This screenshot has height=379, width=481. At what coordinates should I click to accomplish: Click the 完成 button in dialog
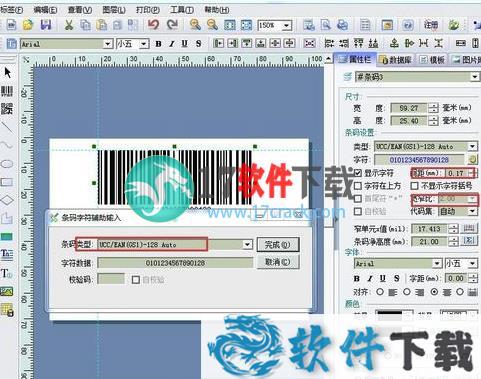(278, 245)
